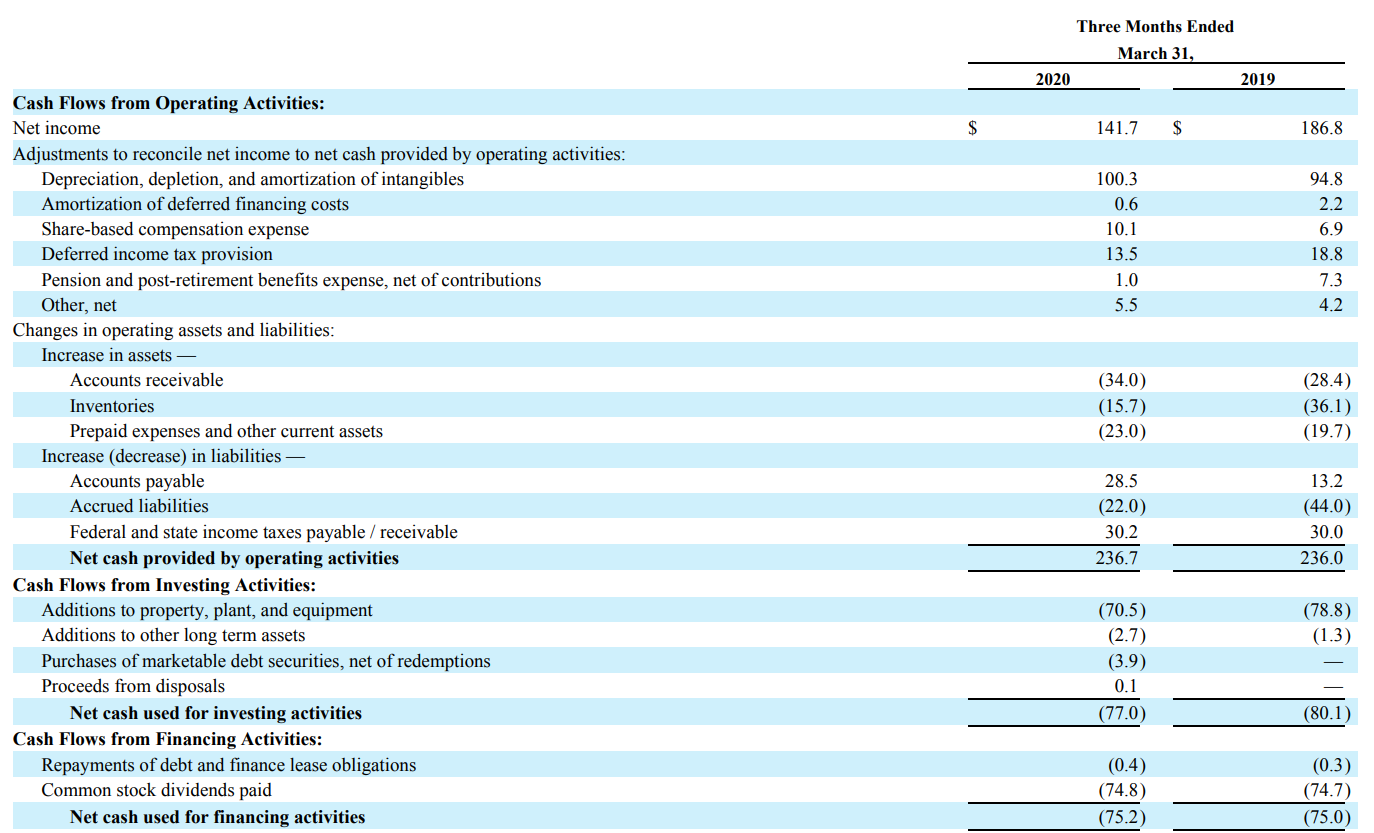Click 'Proceeds from disposals' row label

(x=133, y=686)
